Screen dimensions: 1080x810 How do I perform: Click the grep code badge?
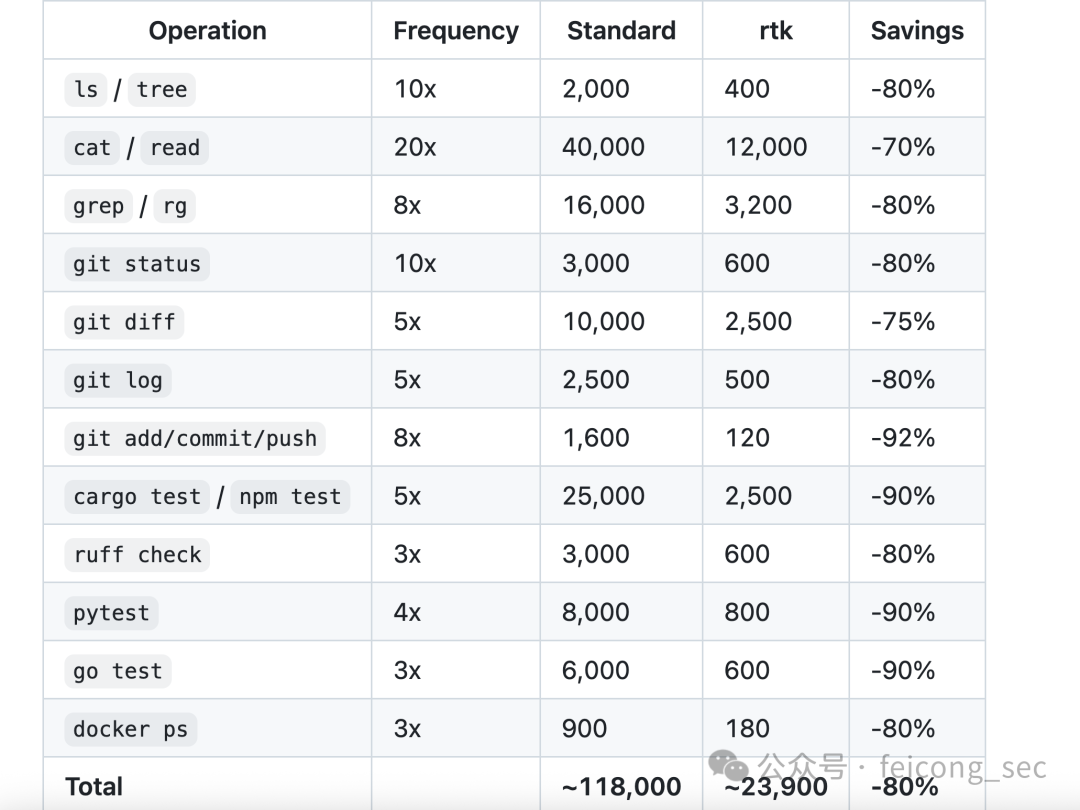pyautogui.click(x=98, y=206)
